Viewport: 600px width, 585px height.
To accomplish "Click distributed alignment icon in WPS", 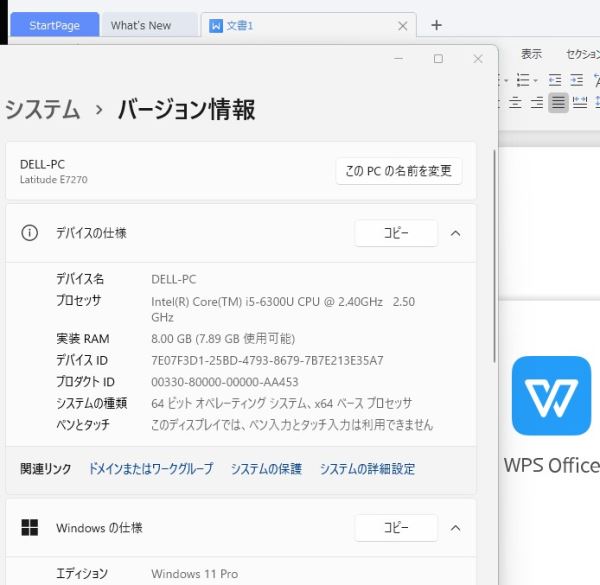I will pos(580,103).
